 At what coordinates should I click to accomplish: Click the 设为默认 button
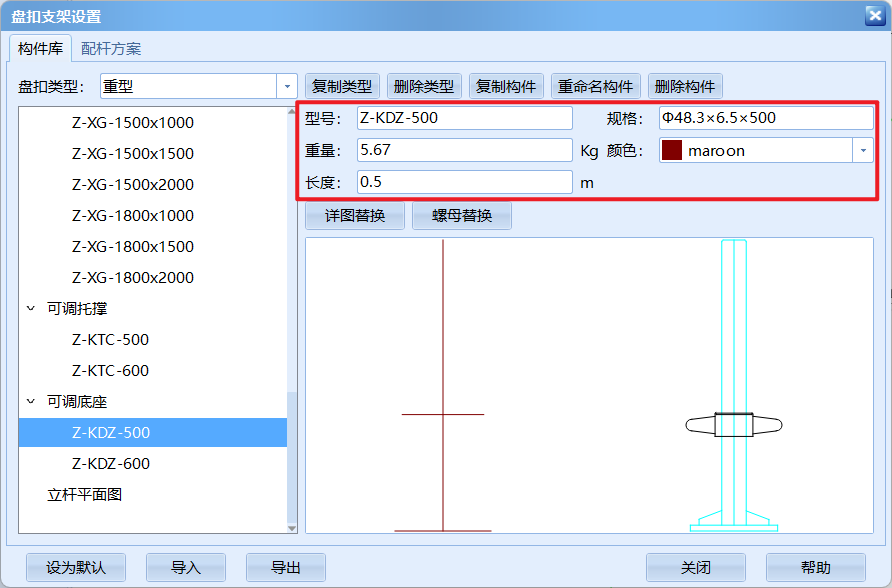pyautogui.click(x=76, y=568)
